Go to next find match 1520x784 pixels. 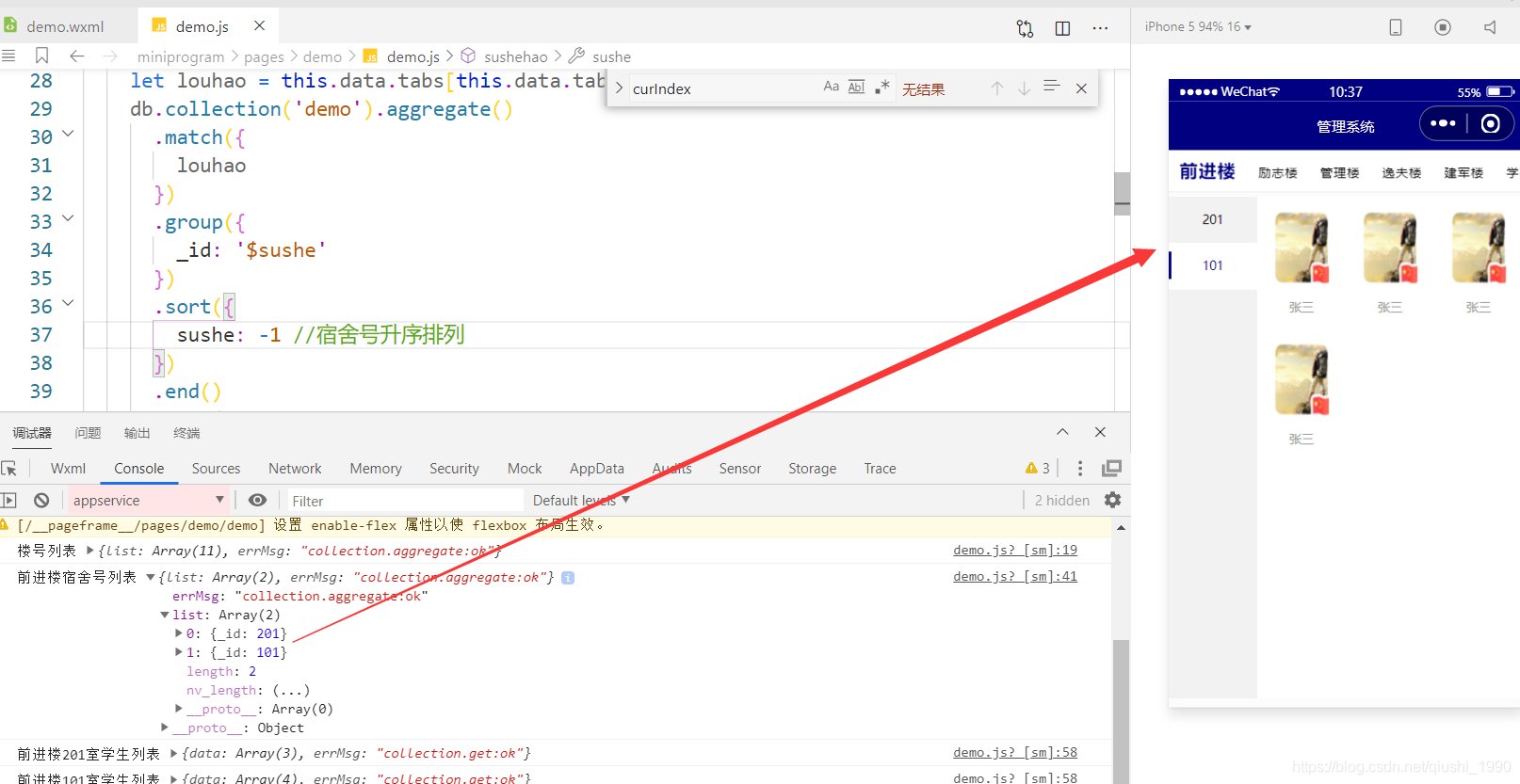(1024, 88)
